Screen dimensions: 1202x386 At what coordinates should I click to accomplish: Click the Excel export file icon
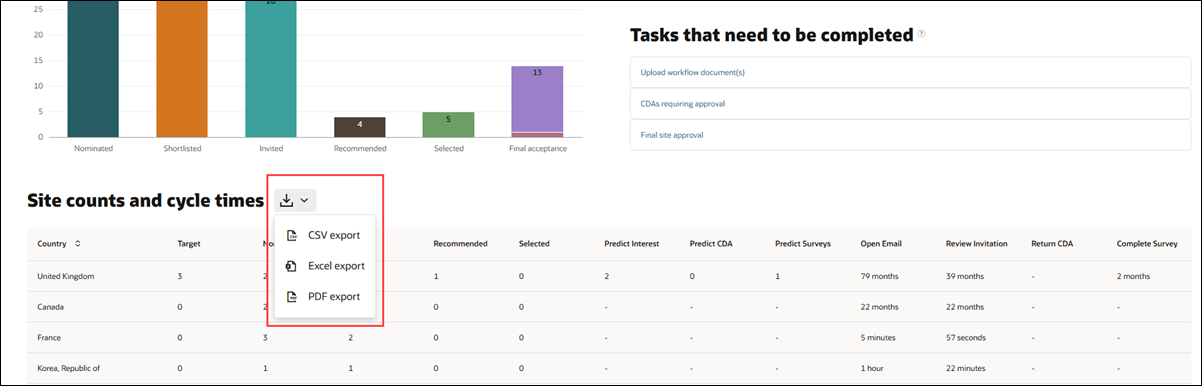[292, 266]
